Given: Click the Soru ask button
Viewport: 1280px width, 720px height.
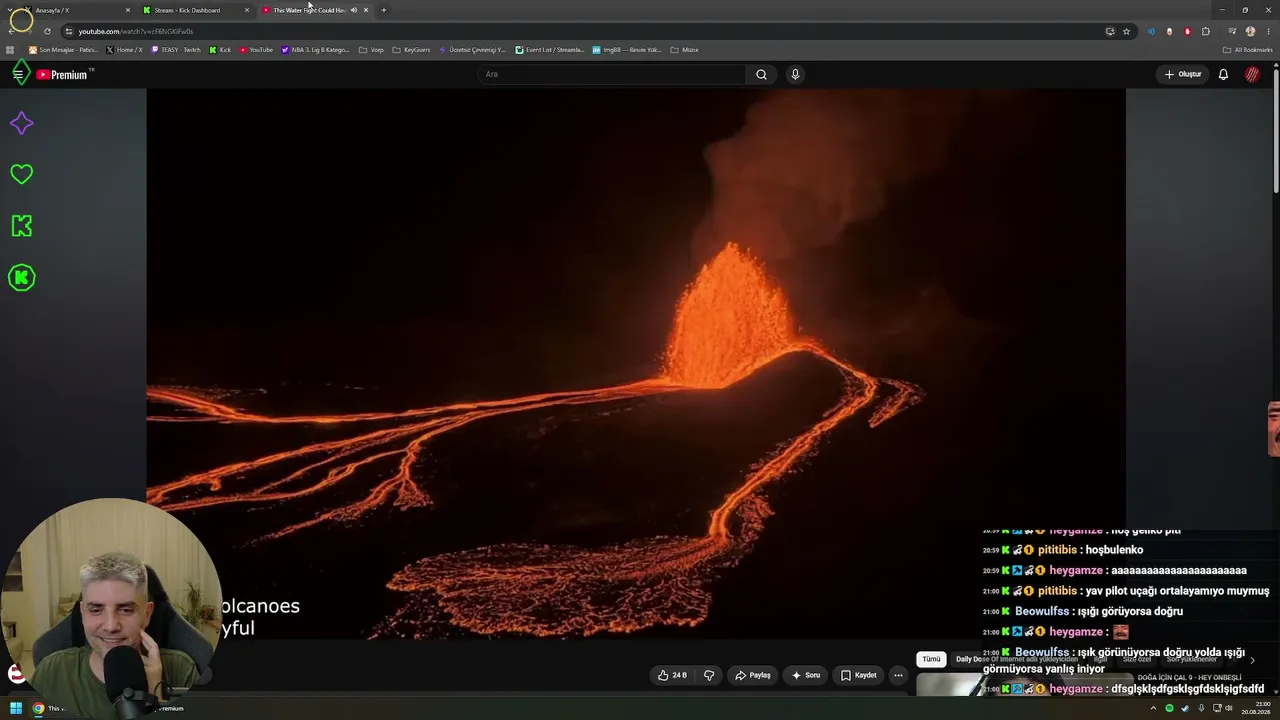Looking at the screenshot, I should point(805,675).
